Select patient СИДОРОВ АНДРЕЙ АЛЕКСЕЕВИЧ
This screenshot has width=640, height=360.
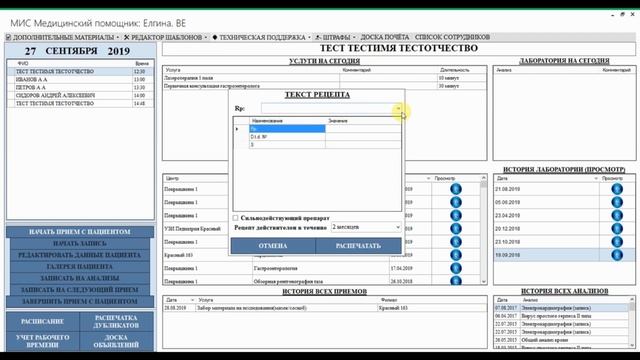[x=80, y=96]
